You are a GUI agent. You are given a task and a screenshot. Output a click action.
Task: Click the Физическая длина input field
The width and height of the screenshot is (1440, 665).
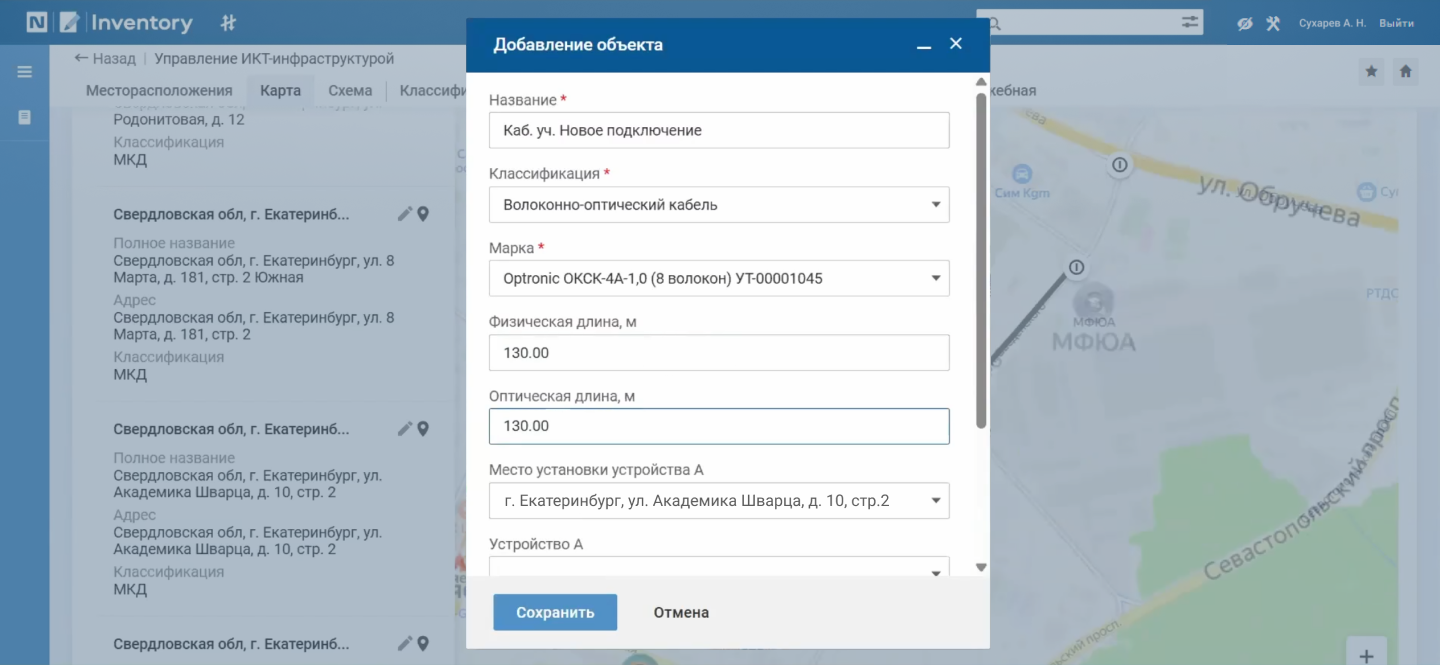pyautogui.click(x=718, y=353)
